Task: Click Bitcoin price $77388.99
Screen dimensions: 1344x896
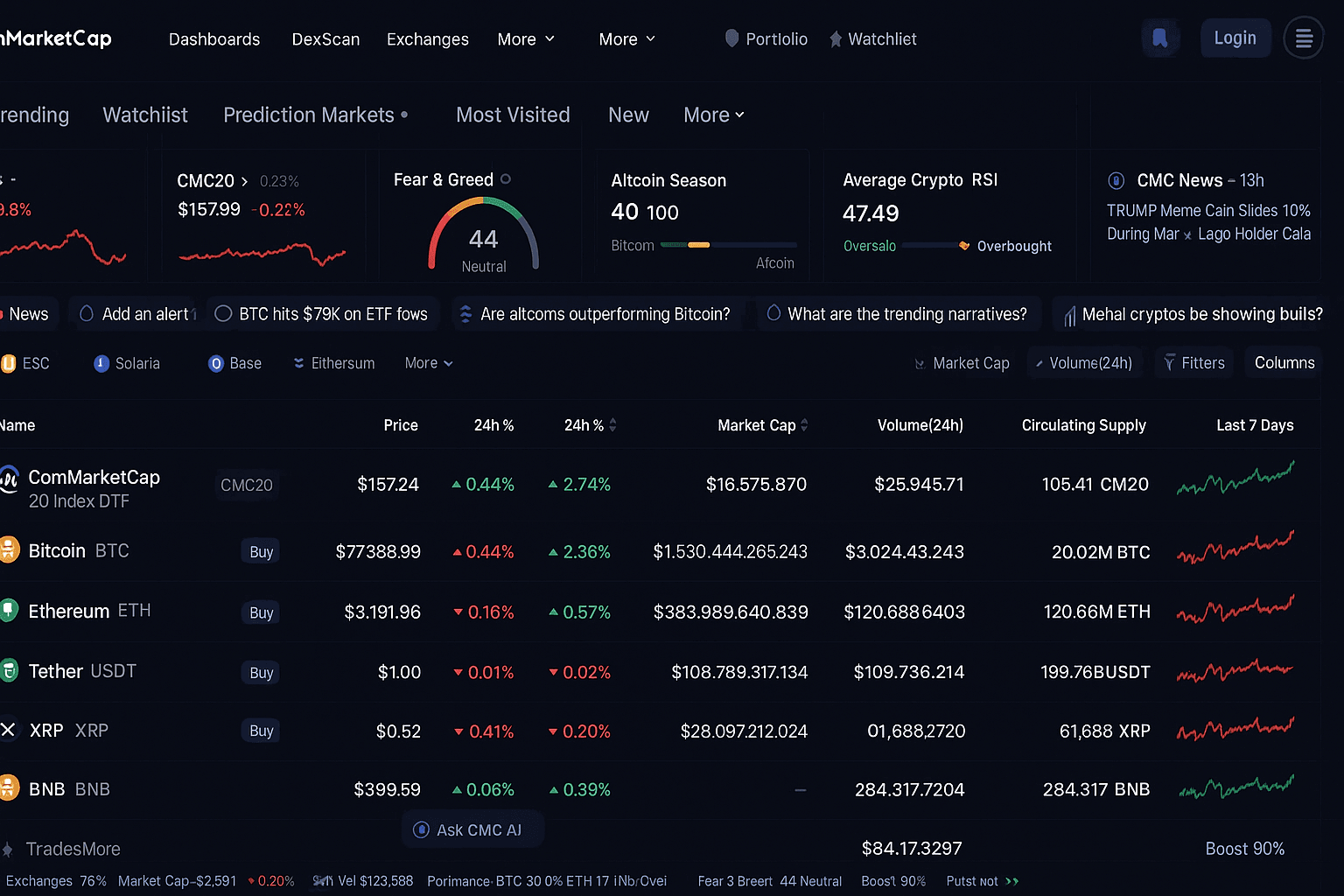Action: tap(378, 552)
